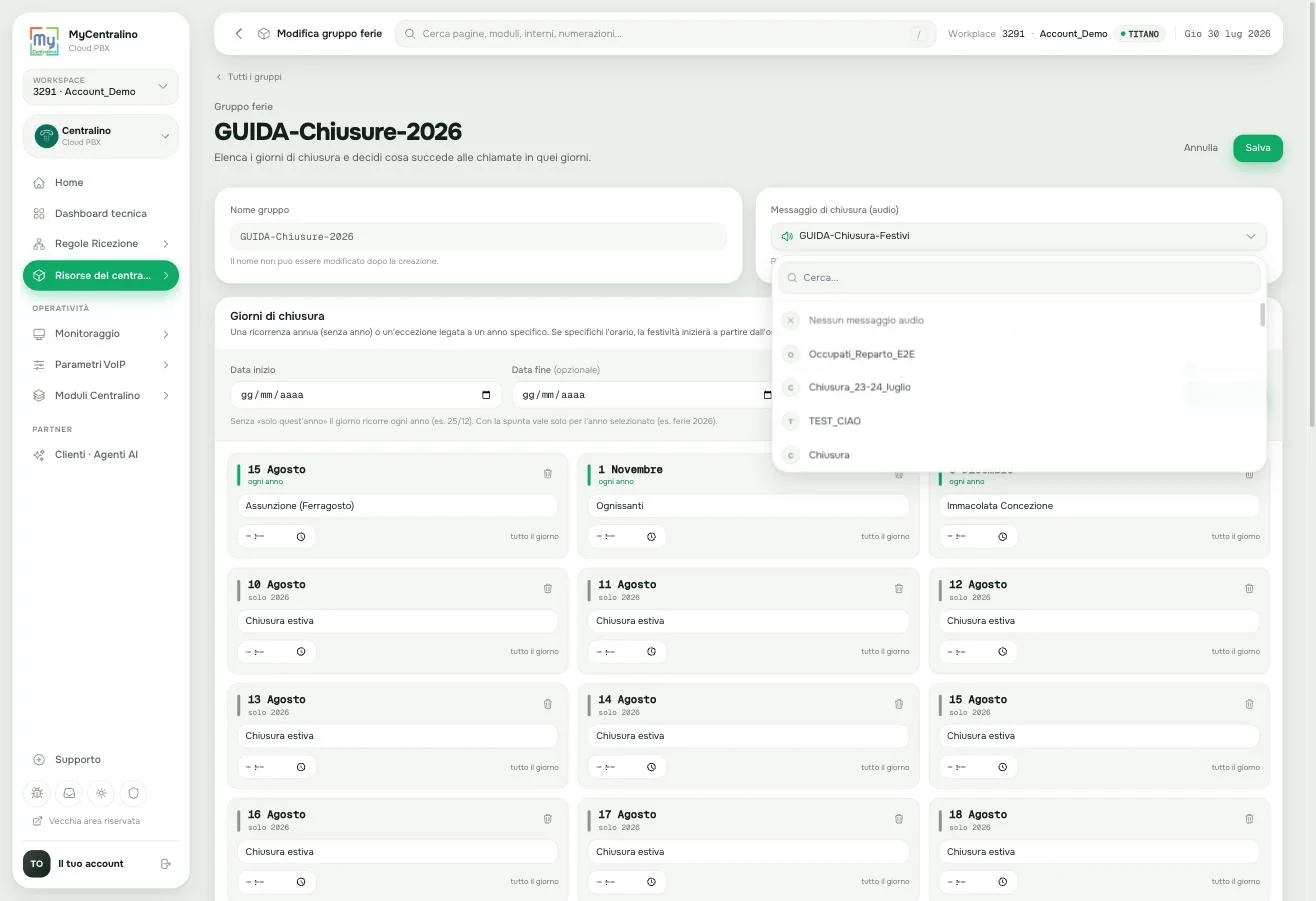Click the logout icon beside Il tuo account
This screenshot has width=1316, height=901.
(x=166, y=864)
